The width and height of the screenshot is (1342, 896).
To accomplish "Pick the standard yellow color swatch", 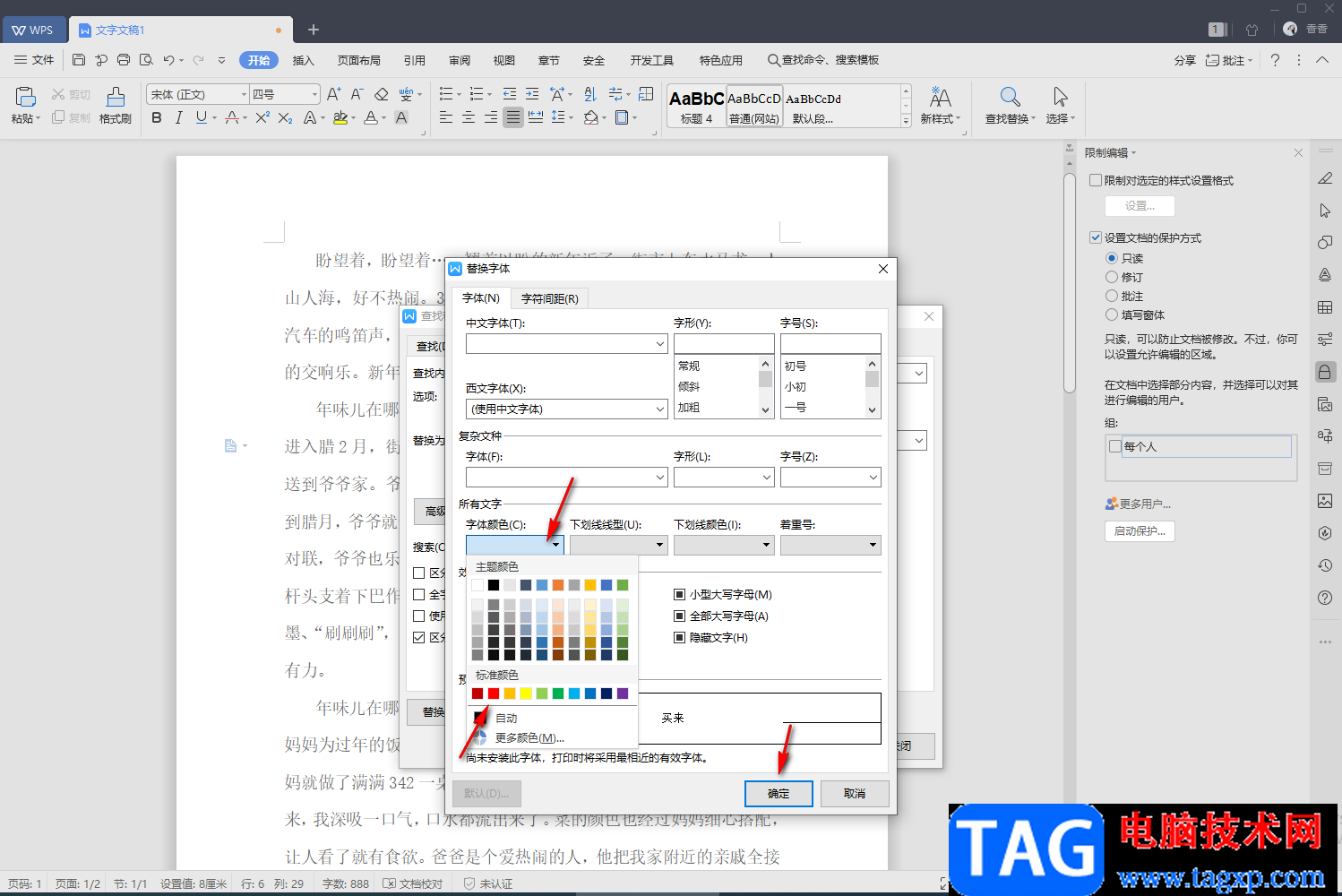I will coord(526,694).
